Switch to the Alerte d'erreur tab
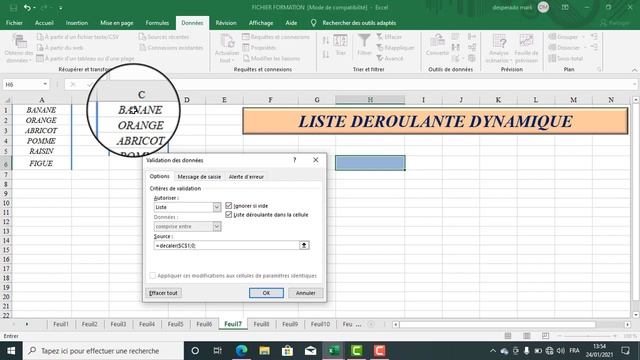 (x=246, y=177)
